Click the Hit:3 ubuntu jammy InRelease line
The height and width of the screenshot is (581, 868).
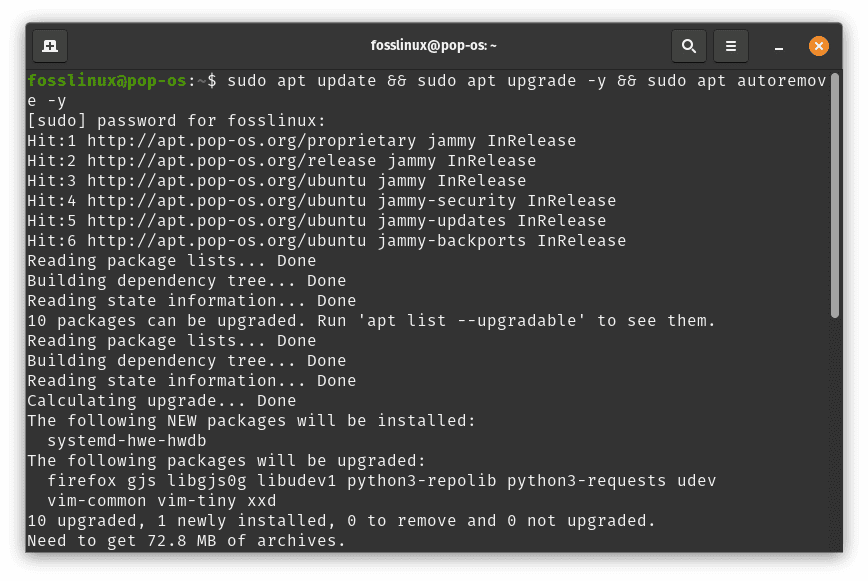pos(277,180)
